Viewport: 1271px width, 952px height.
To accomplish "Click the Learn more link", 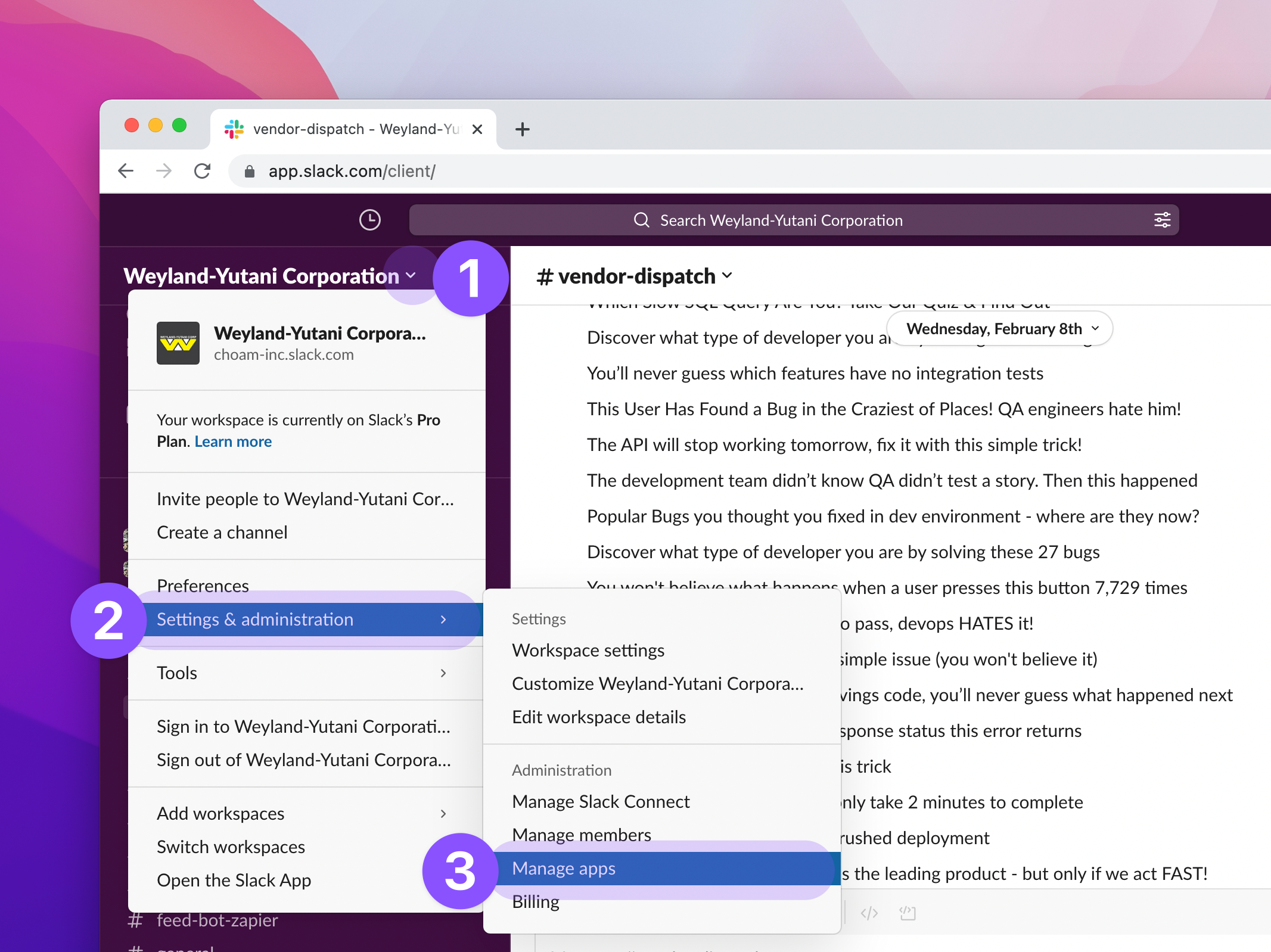I will [x=233, y=441].
